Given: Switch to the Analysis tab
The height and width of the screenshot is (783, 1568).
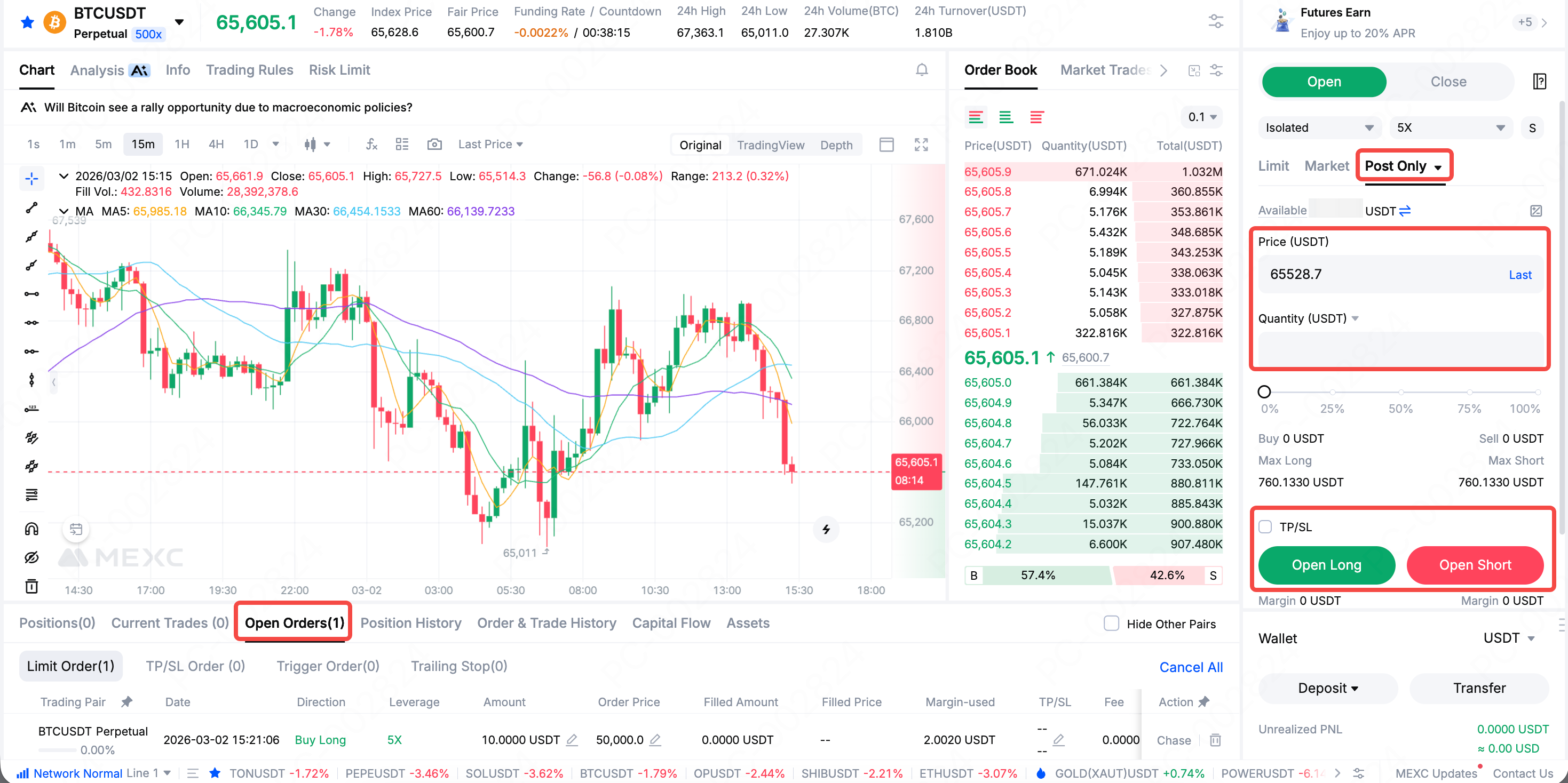Looking at the screenshot, I should 109,70.
